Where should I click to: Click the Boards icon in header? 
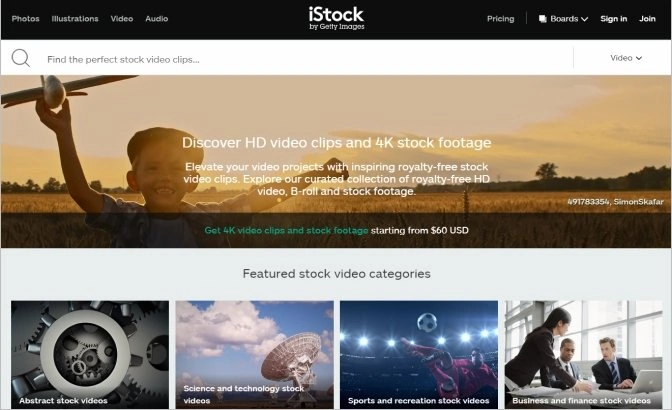[x=543, y=19]
